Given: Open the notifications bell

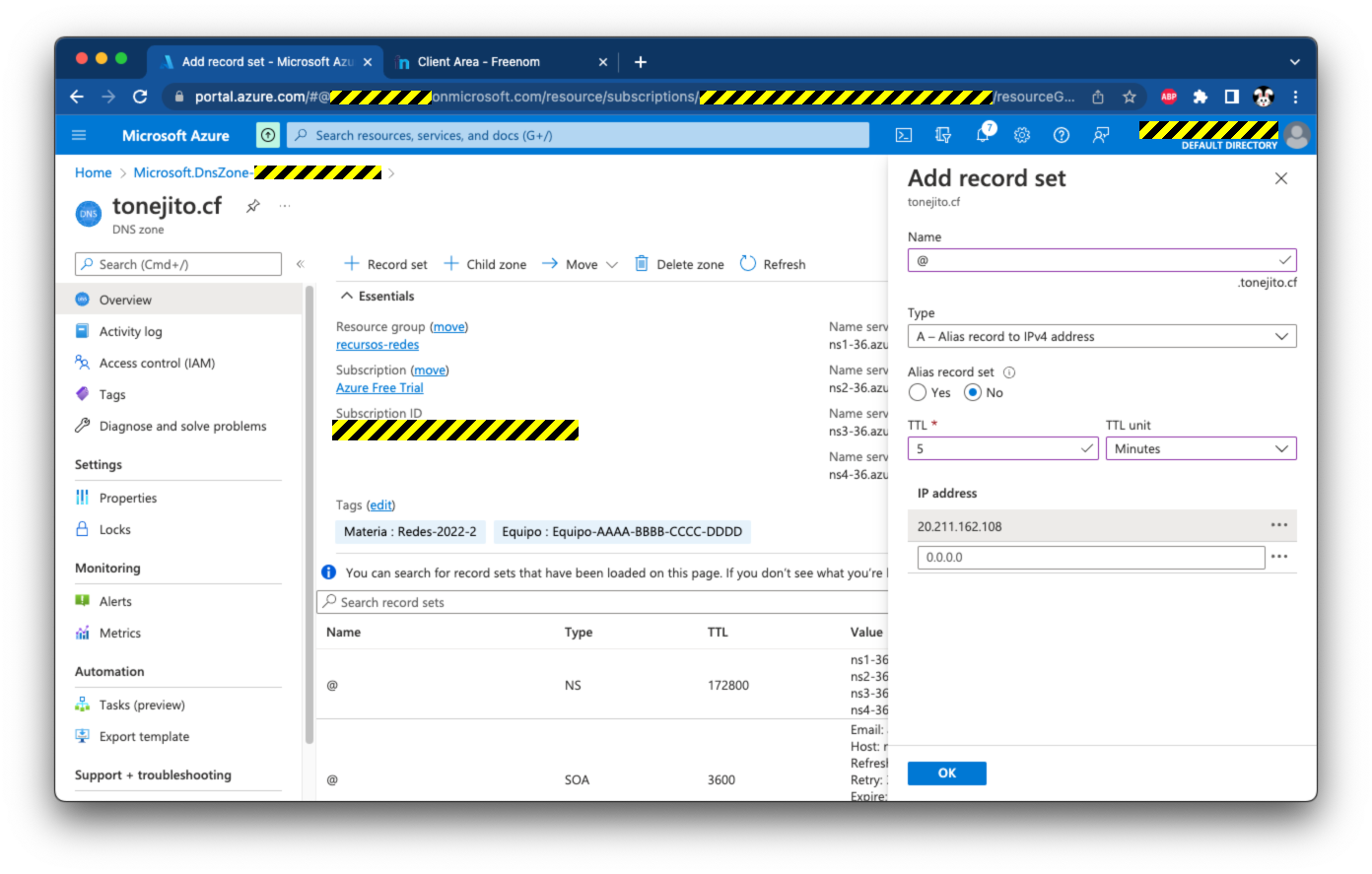Looking at the screenshot, I should pyautogui.click(x=983, y=136).
